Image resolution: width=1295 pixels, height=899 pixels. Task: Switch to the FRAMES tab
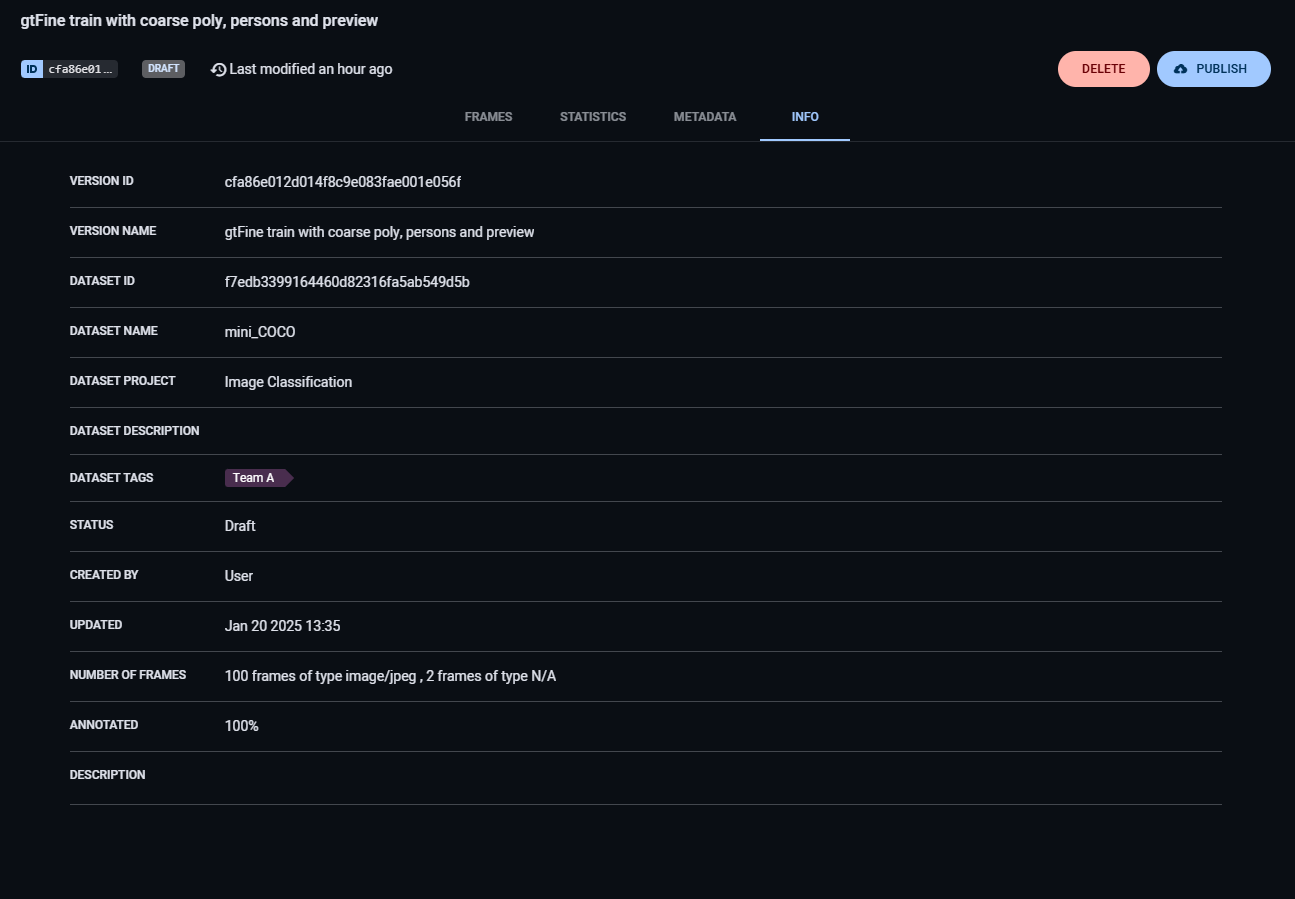[x=488, y=116]
